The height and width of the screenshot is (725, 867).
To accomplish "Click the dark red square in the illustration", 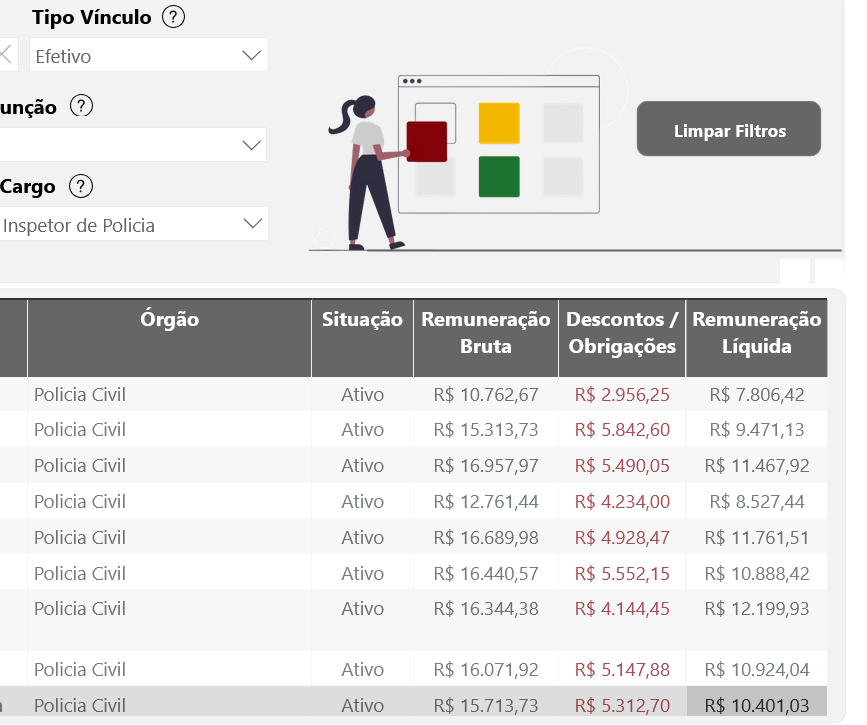I will point(426,142).
